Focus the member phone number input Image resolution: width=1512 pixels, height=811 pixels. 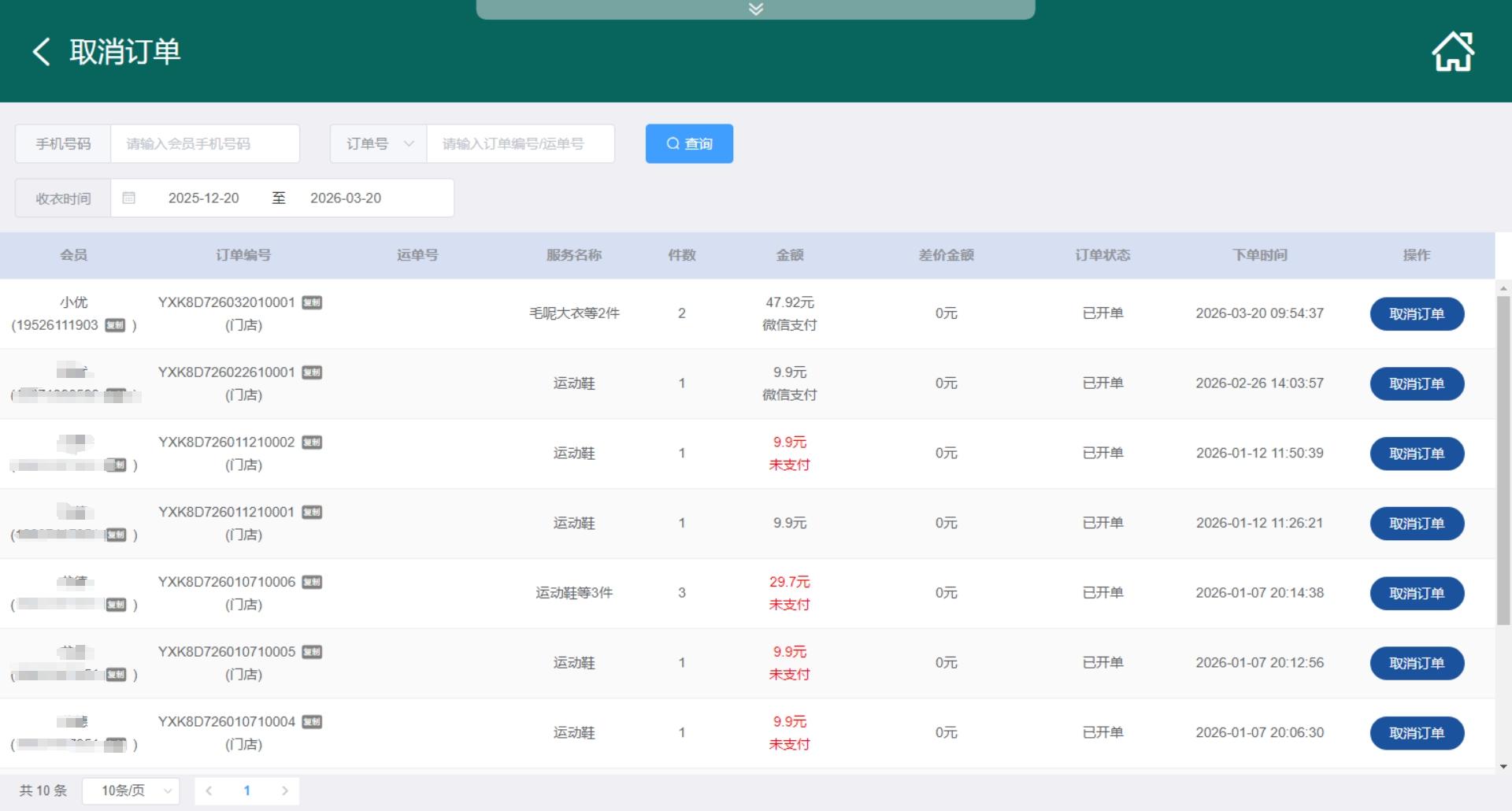(205, 144)
